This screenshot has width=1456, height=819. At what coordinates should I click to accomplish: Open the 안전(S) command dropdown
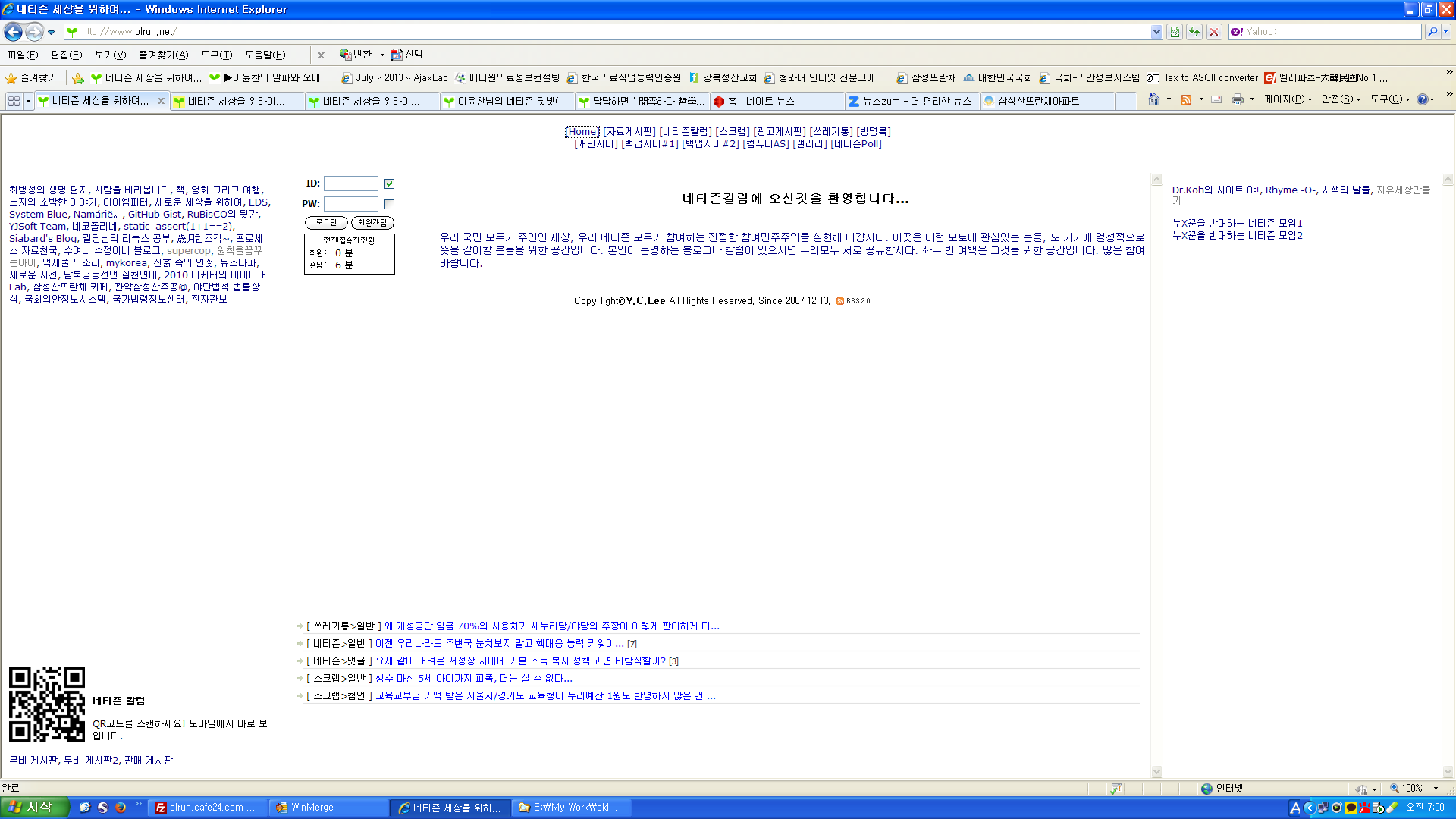(x=1341, y=99)
